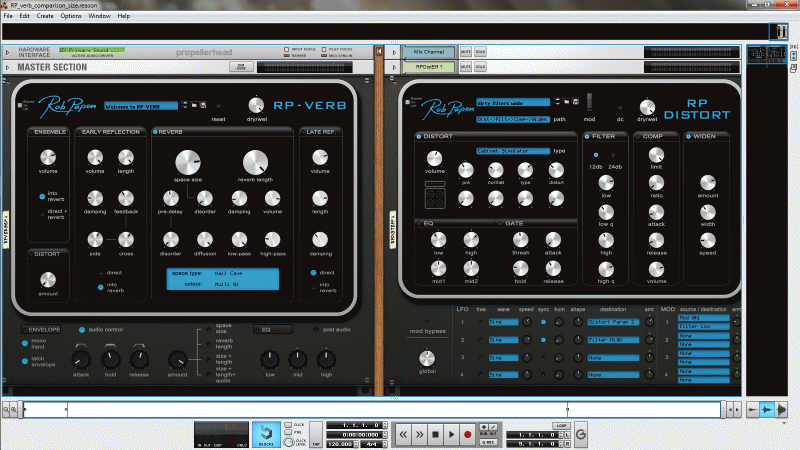The height and width of the screenshot is (450, 800).
Task: Open the Distort Param 2 destination selector
Action: click(613, 322)
